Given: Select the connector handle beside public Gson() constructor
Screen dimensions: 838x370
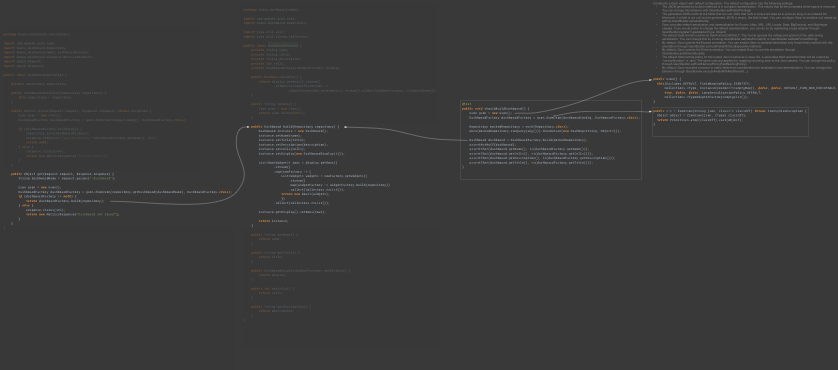Looking at the screenshot, I should [650, 80].
